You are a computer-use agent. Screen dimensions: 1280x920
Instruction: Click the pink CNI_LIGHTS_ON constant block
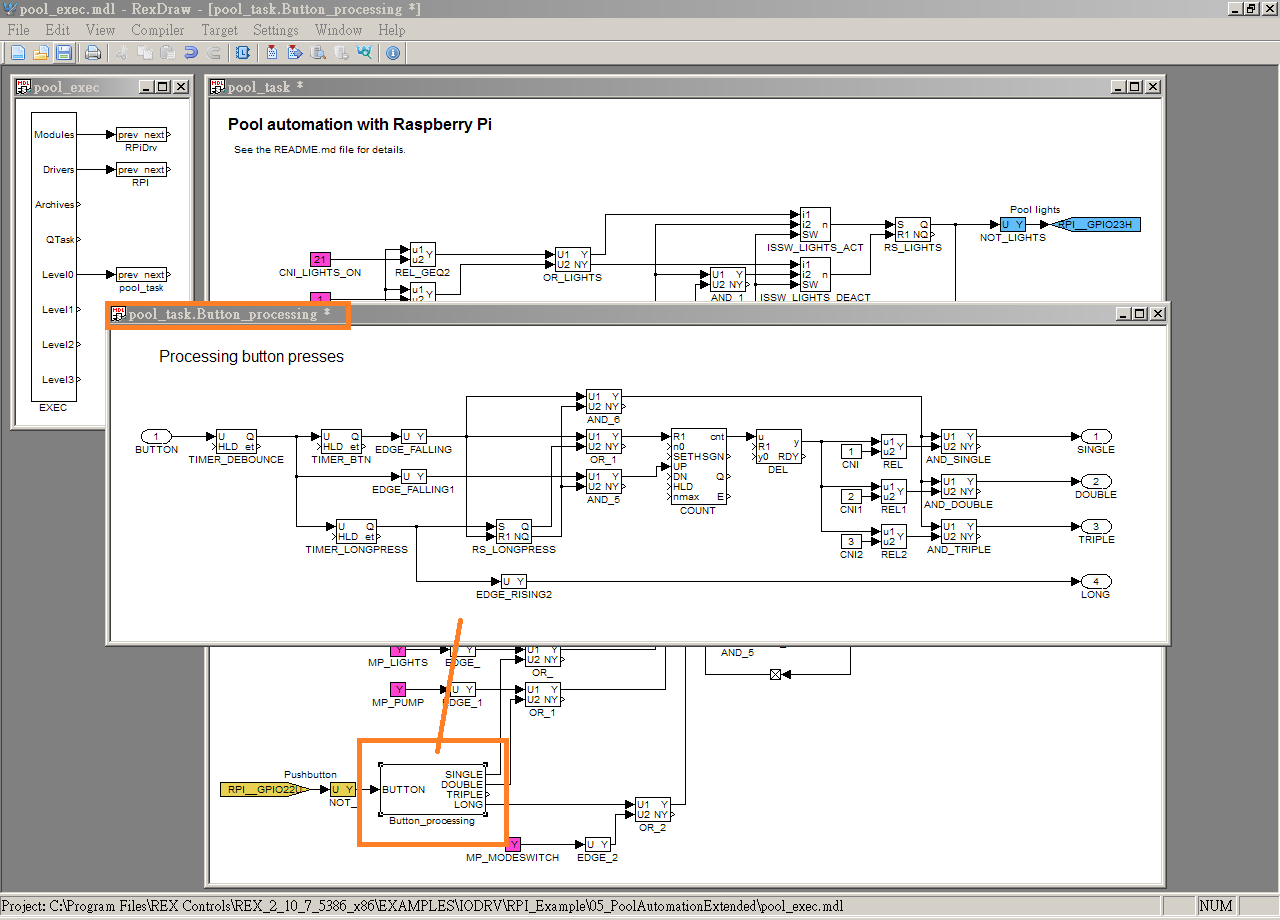click(x=320, y=259)
